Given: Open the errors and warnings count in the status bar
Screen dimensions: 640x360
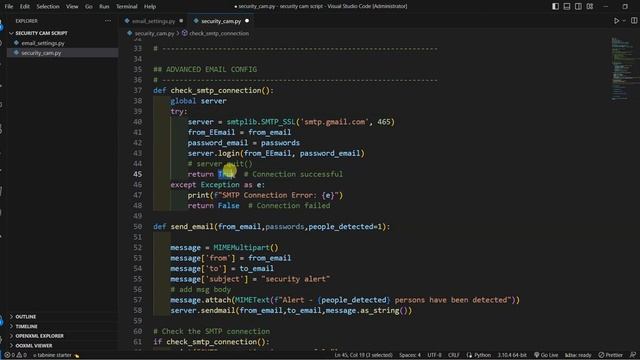Looking at the screenshot, I should pos(15,355).
